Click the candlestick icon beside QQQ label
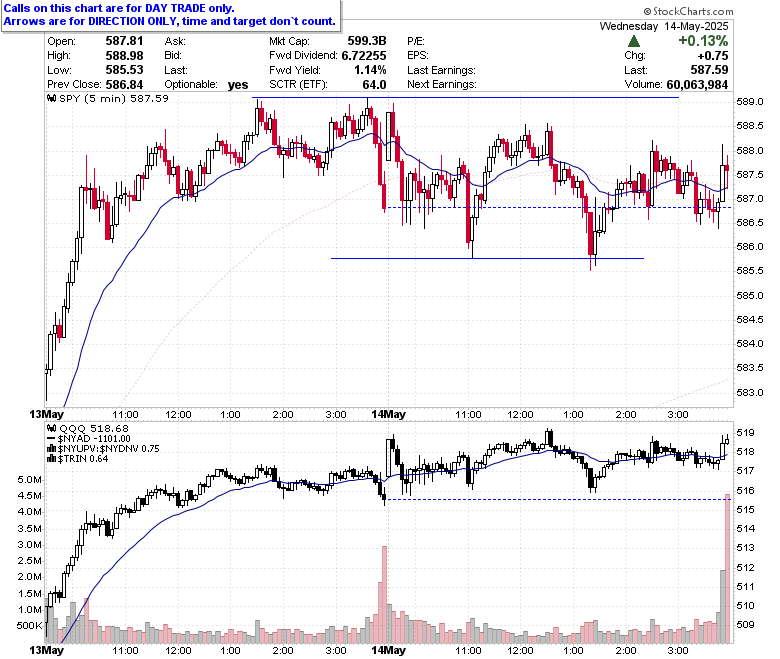 click(x=52, y=428)
